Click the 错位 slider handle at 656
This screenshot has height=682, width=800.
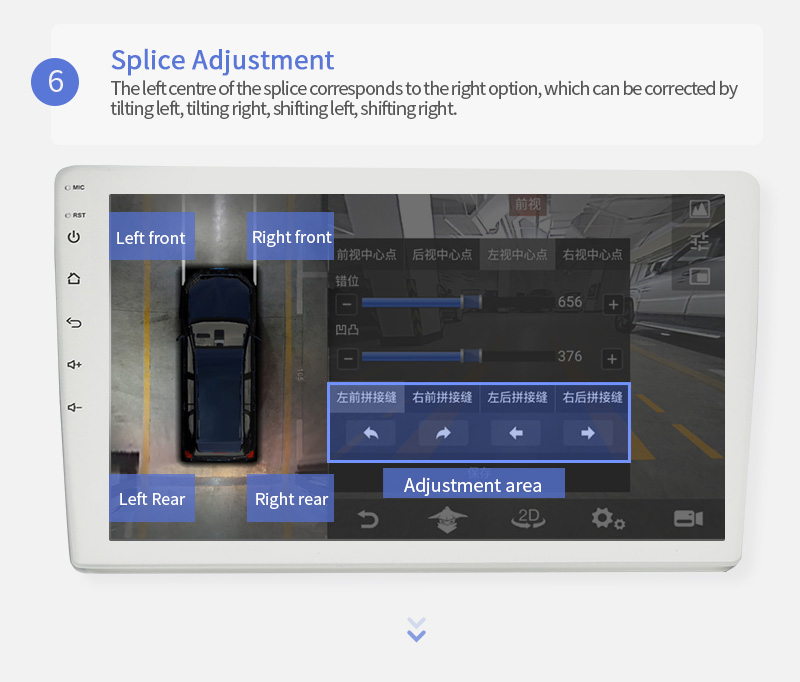[471, 302]
